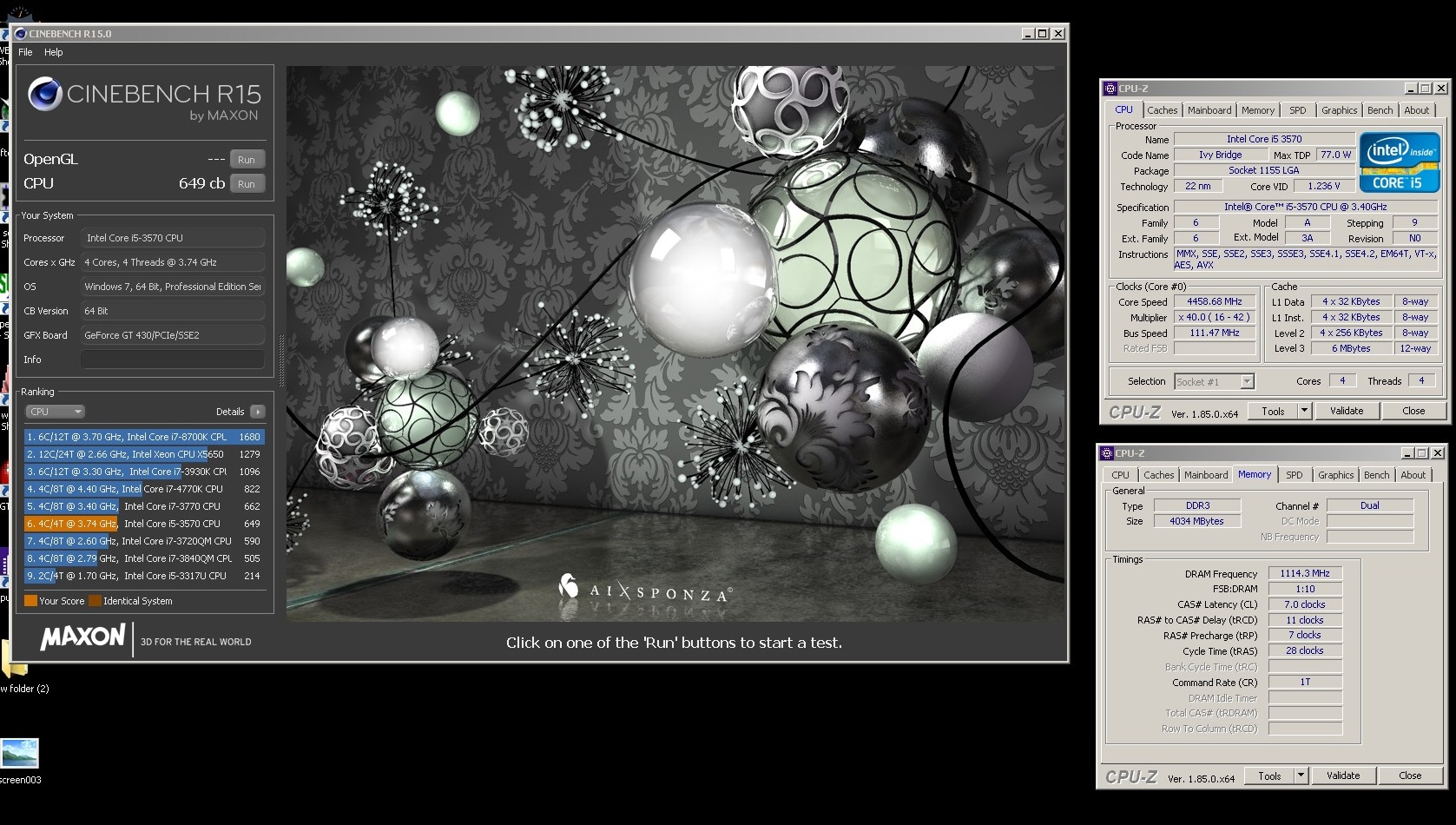The height and width of the screenshot is (825, 1456).
Task: Open the Help menu in Cinebench
Action: tap(54, 52)
